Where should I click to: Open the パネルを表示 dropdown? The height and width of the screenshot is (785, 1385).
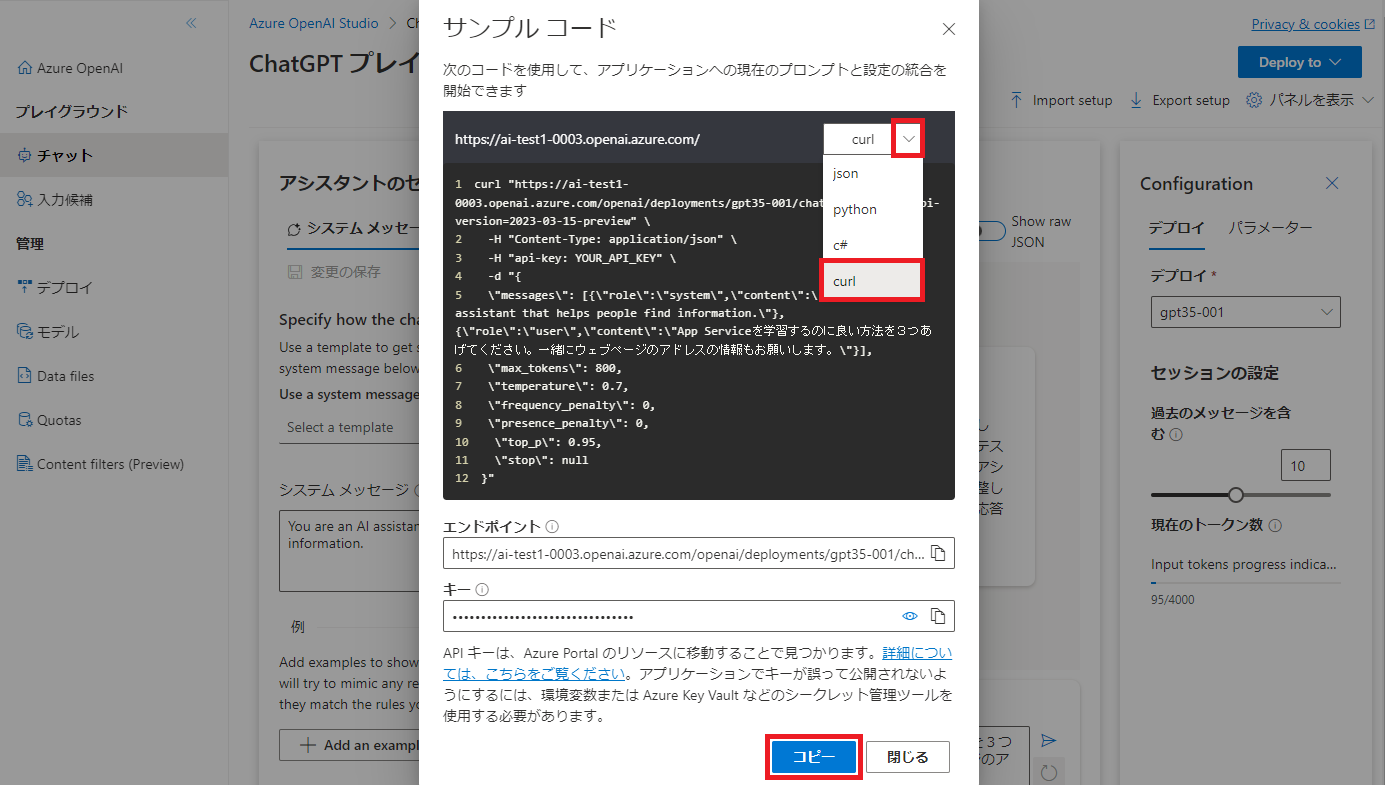click(x=1311, y=100)
